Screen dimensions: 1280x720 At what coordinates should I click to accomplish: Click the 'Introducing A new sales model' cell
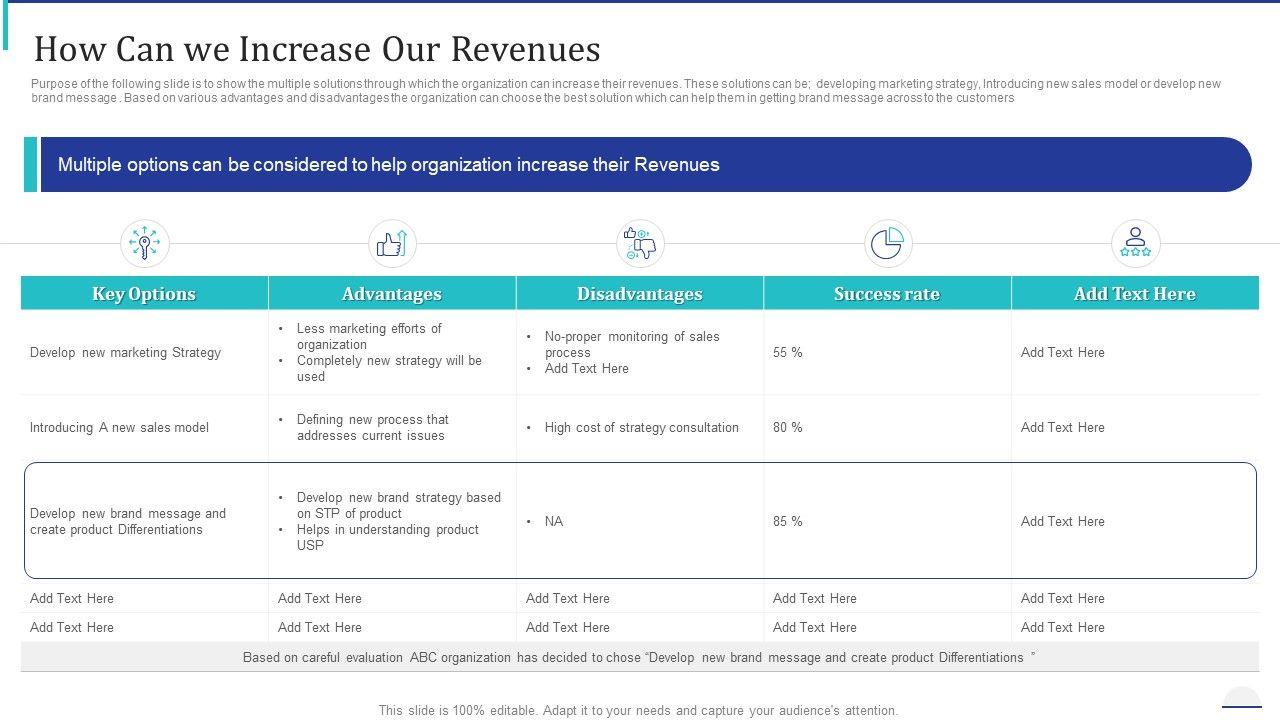(x=119, y=428)
